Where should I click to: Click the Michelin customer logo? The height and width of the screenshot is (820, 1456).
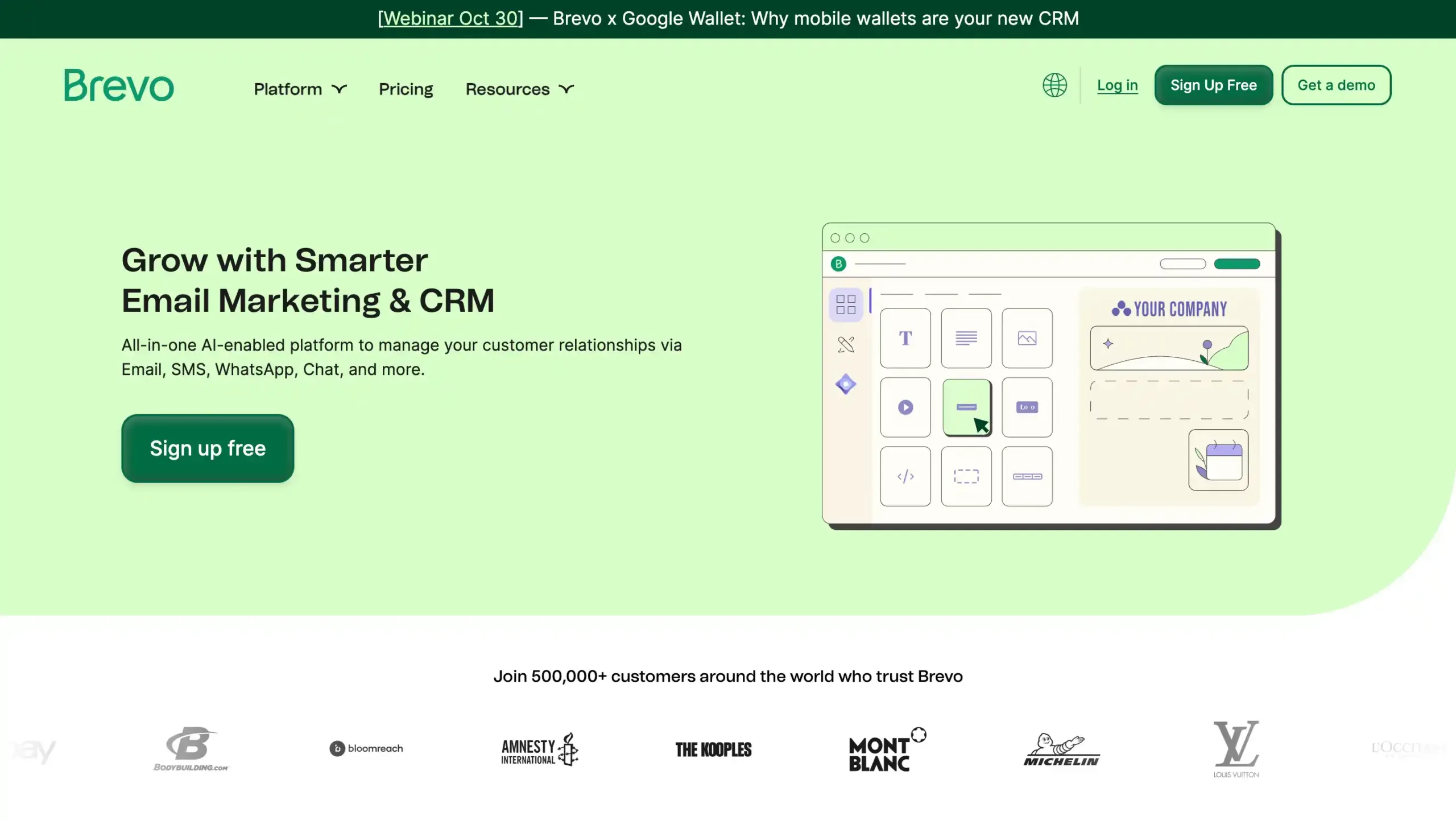1061,749
